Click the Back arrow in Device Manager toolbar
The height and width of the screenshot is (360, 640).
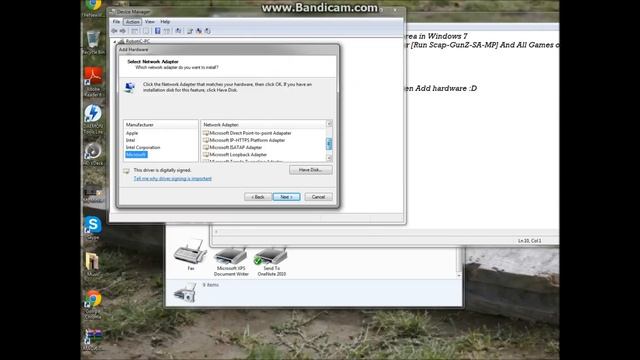(115, 31)
